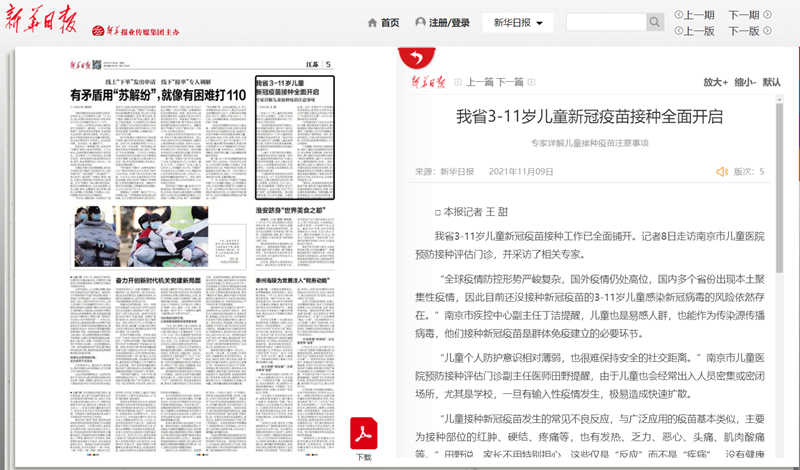Go to 下一期 next issue
Image resolution: width=800 pixels, height=470 pixels.
(x=744, y=15)
